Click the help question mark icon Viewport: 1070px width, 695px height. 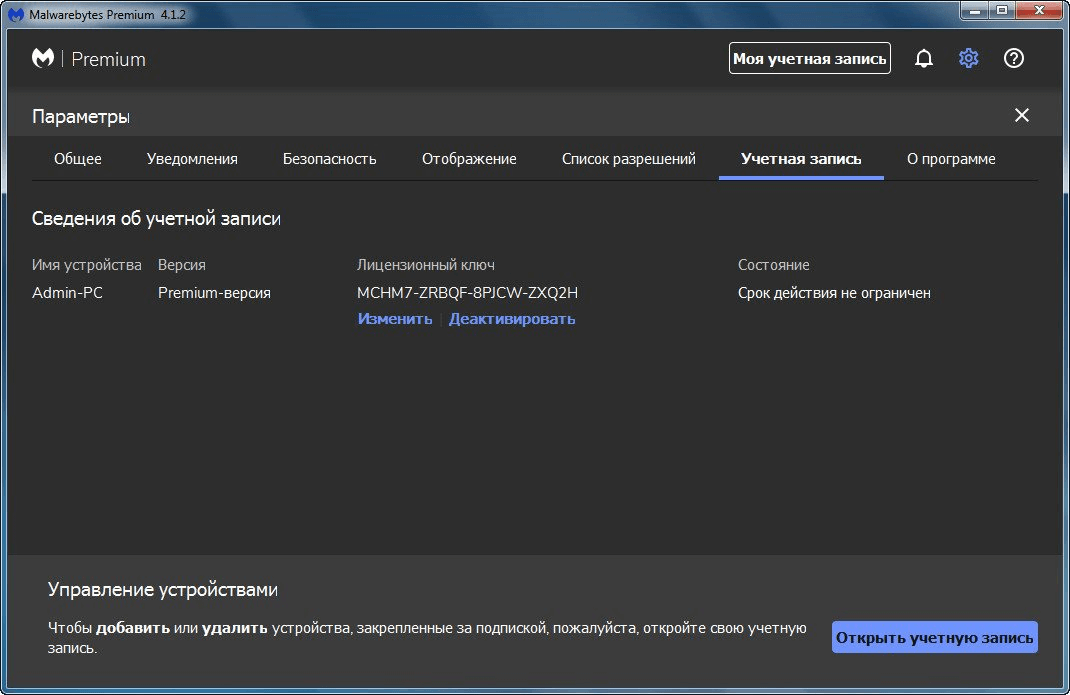pyautogui.click(x=1014, y=59)
